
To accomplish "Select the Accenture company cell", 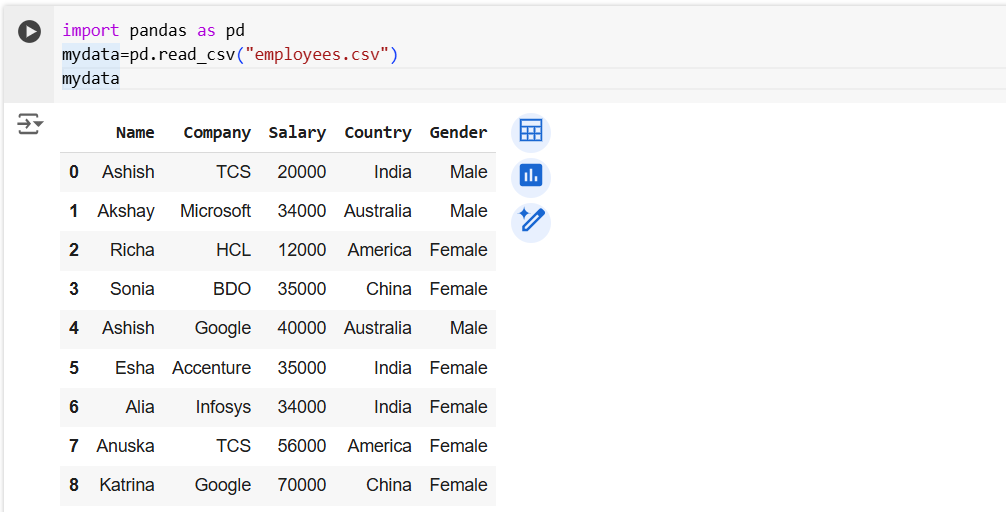I will [x=211, y=368].
